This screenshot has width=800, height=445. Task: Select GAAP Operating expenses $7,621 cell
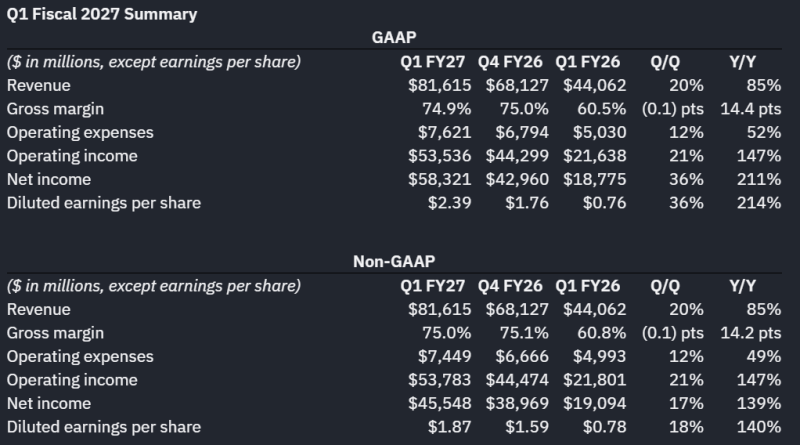pos(444,132)
